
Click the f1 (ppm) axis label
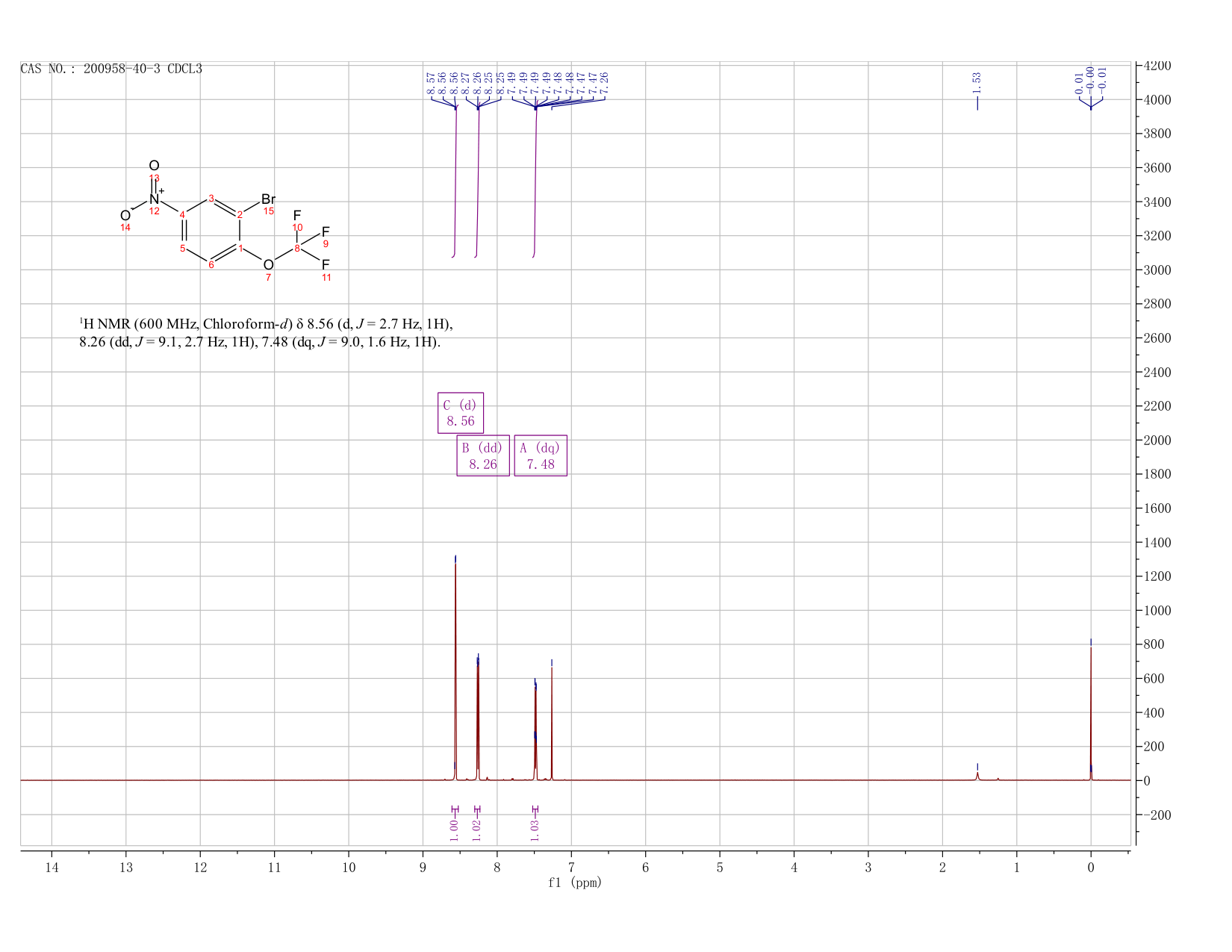click(575, 883)
